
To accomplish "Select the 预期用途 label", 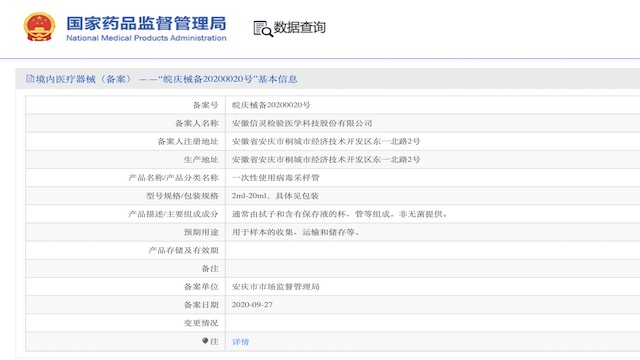I will 201,232.
